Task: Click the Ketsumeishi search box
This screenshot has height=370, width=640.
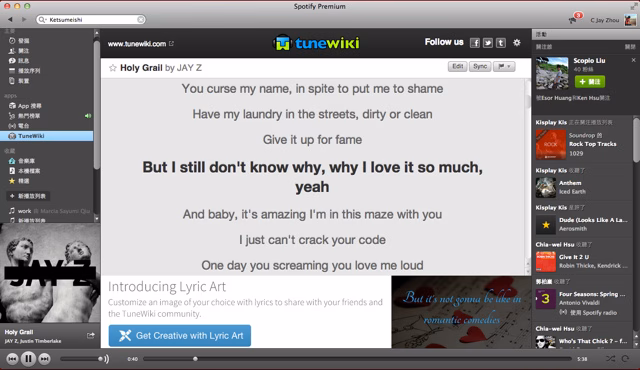Action: pyautogui.click(x=91, y=20)
